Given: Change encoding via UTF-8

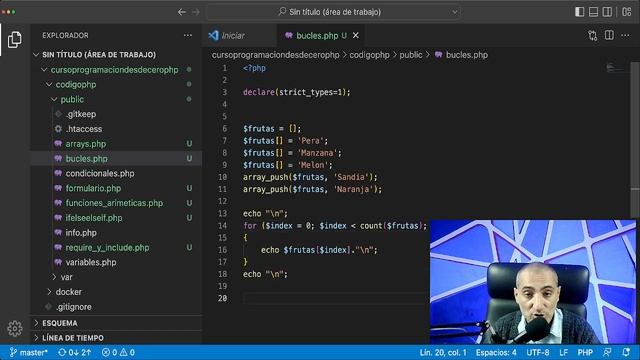Looking at the screenshot, I should [x=538, y=352].
